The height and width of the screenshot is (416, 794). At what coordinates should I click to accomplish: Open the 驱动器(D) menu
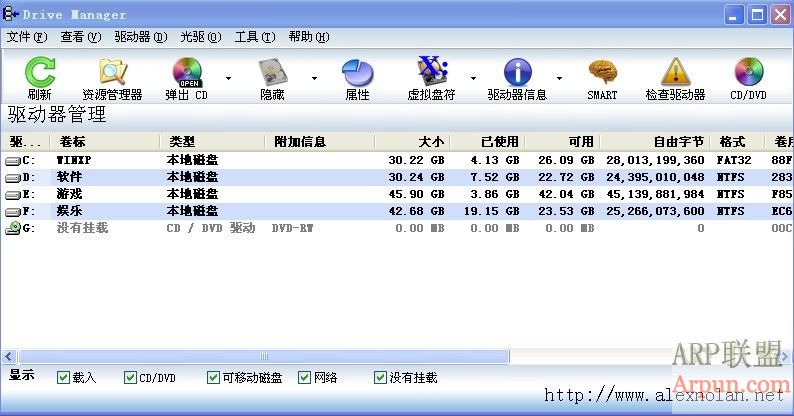coord(140,37)
